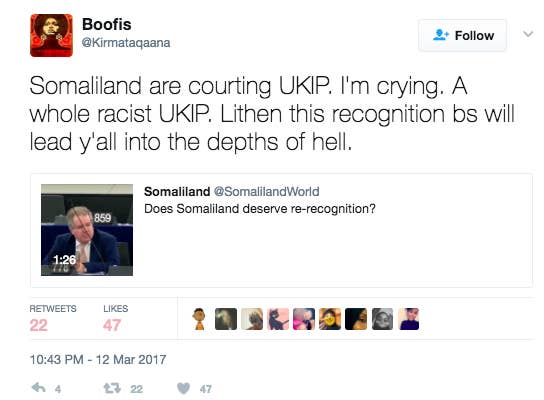The image size is (544, 400).
Task: Click first liker avatar with orange figure
Action: coord(199,319)
